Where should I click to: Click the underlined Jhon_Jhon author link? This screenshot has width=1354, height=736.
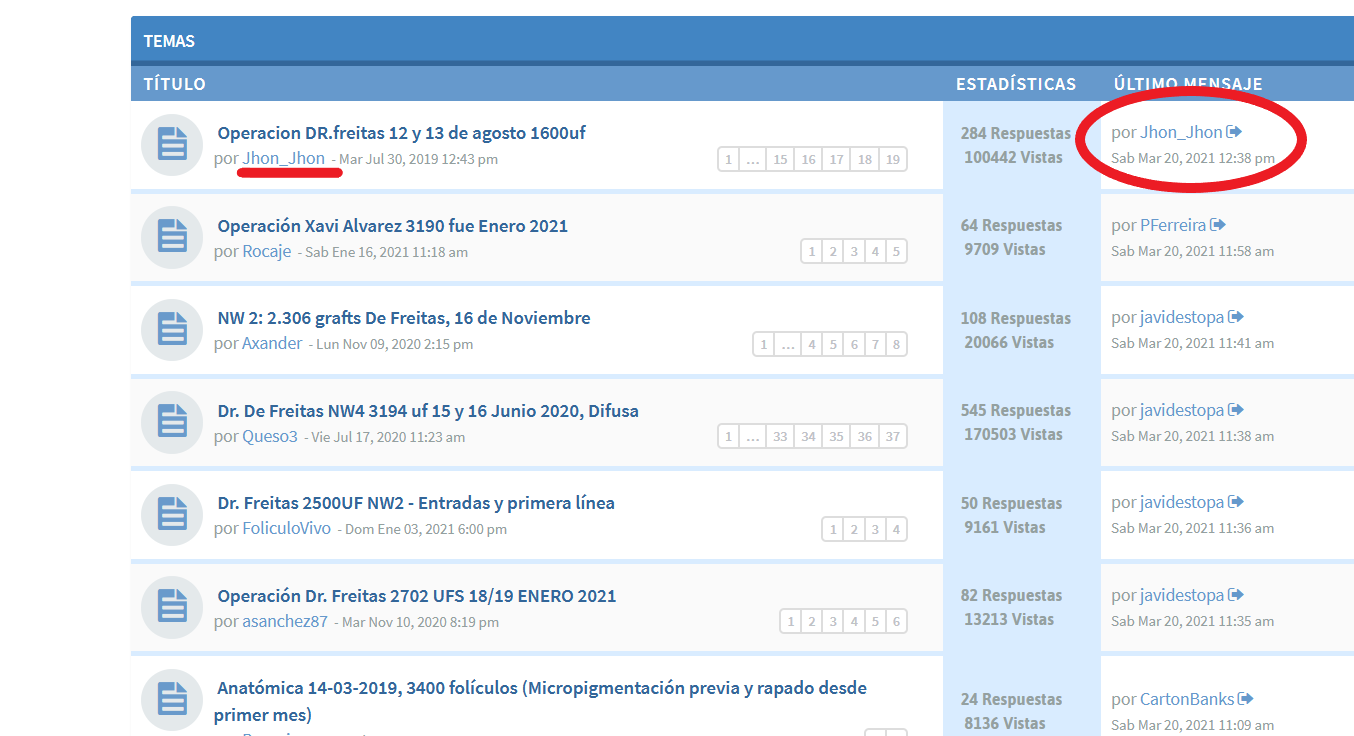tap(284, 158)
